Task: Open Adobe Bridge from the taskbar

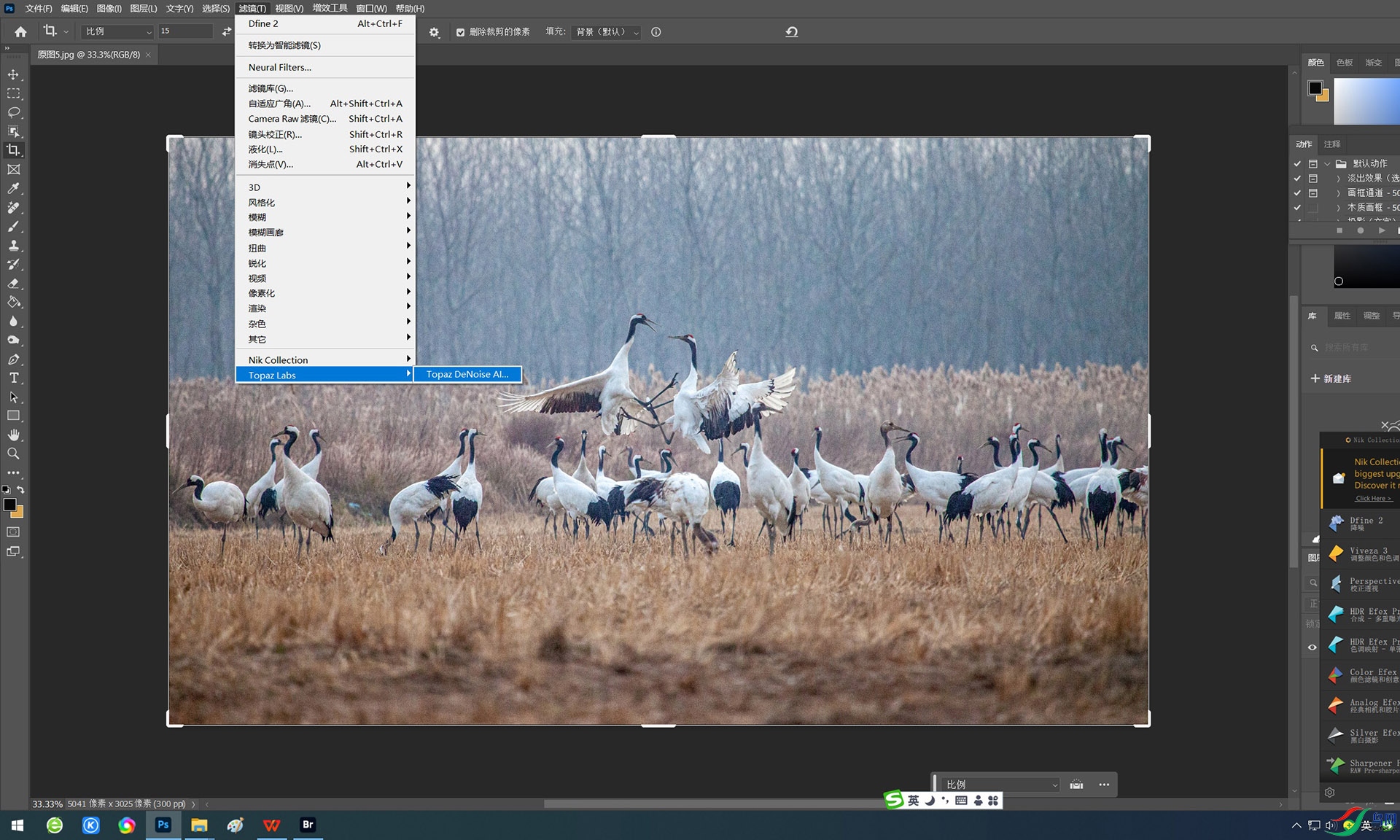Action: point(308,825)
